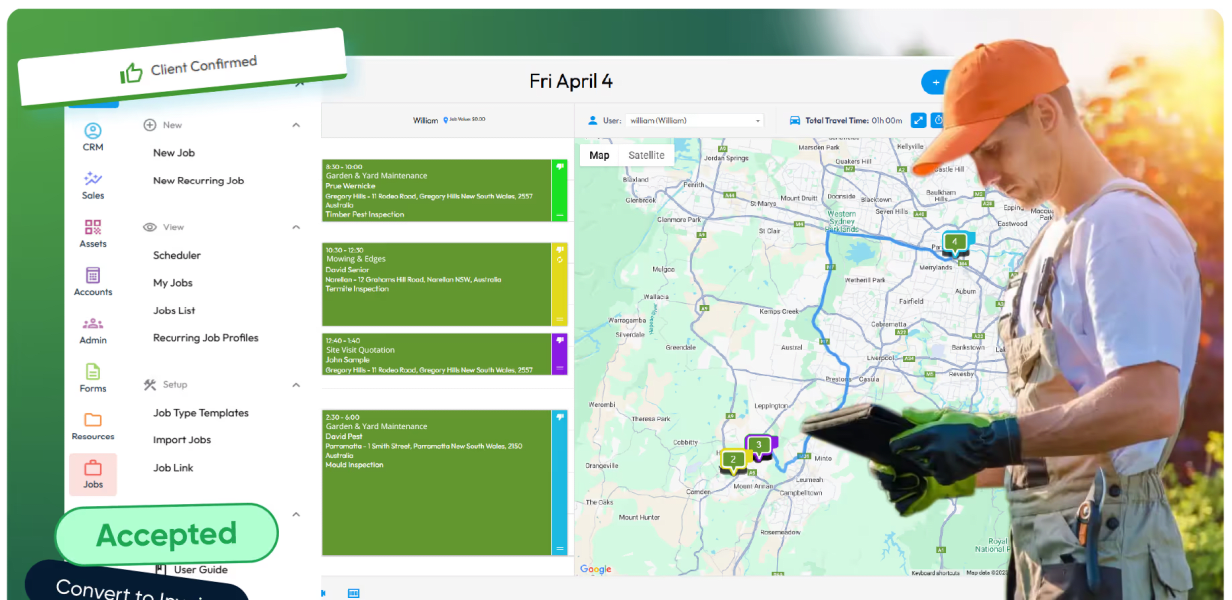Open the Assets module icon

(x=93, y=227)
